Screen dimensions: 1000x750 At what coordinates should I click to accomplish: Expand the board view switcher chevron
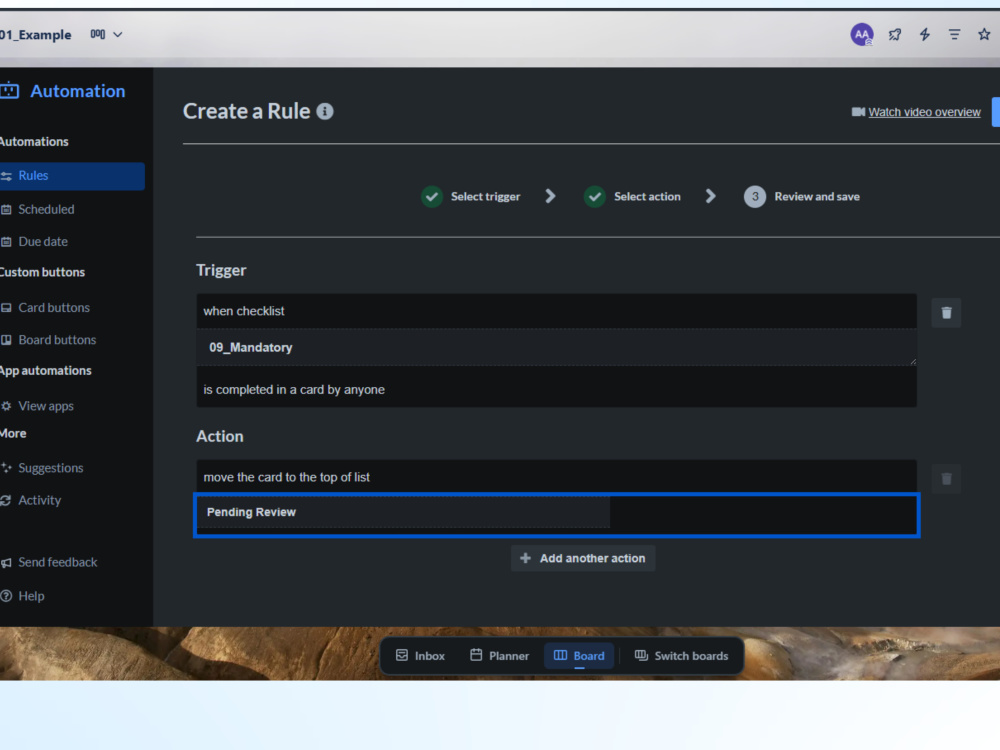click(118, 34)
